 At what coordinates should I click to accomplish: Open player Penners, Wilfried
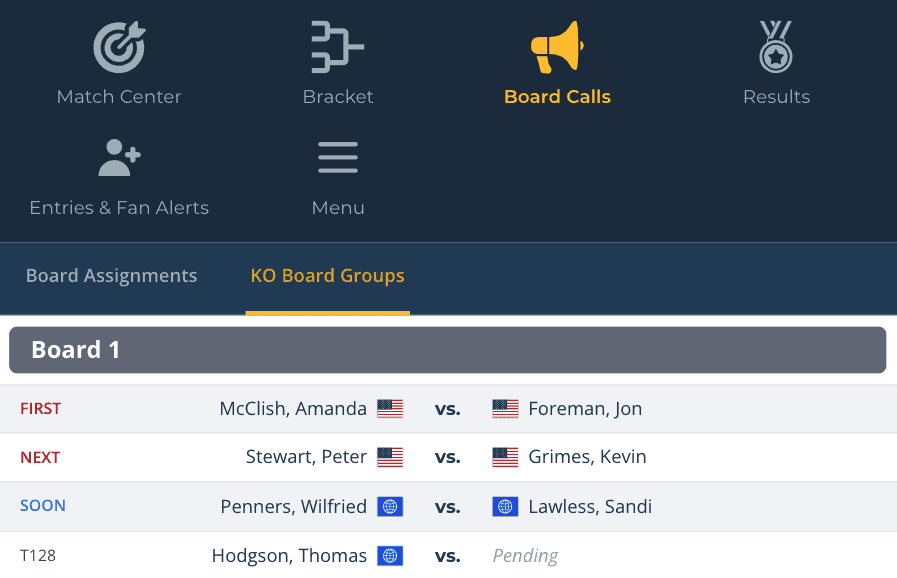[293, 506]
